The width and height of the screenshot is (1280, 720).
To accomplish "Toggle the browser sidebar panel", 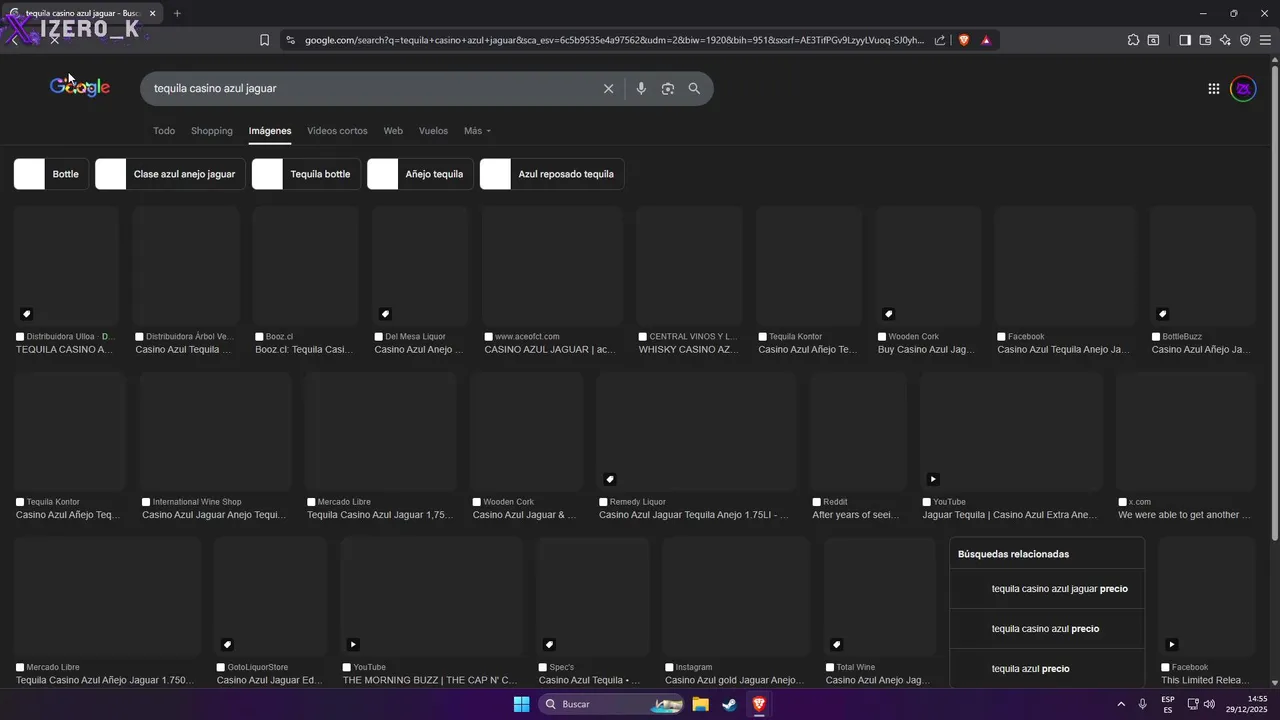I will click(1185, 40).
